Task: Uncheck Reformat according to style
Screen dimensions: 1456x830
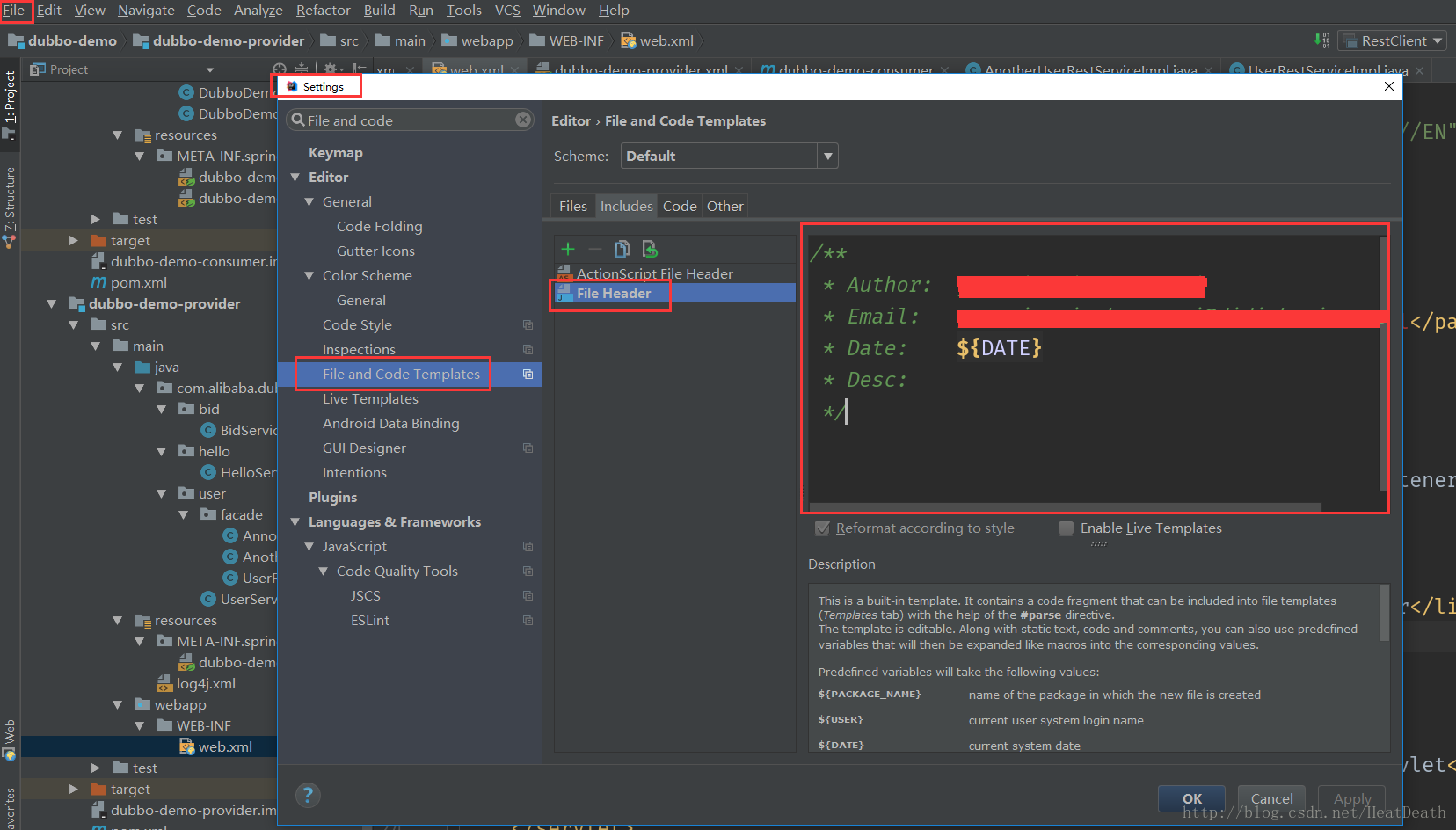Action: coord(822,528)
